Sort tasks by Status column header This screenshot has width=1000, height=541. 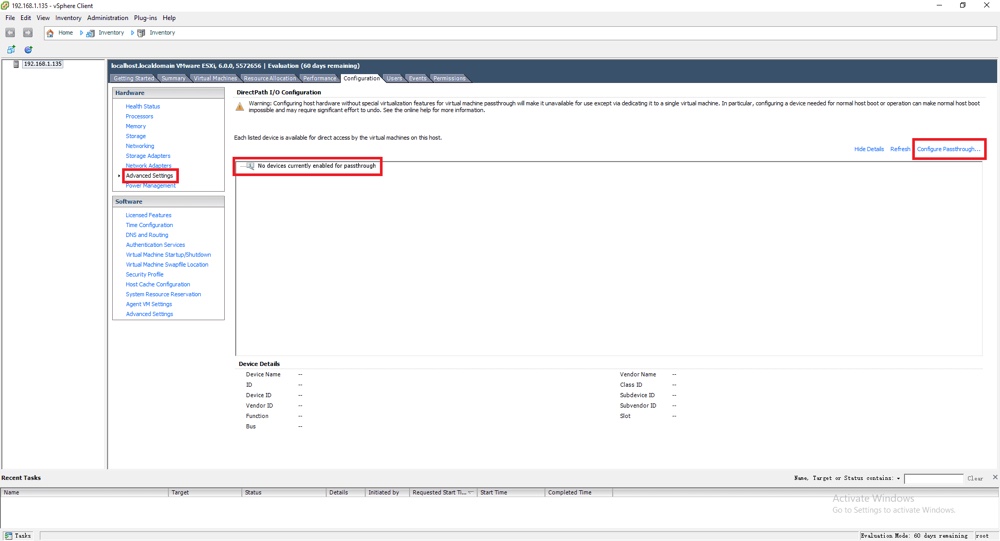284,493
